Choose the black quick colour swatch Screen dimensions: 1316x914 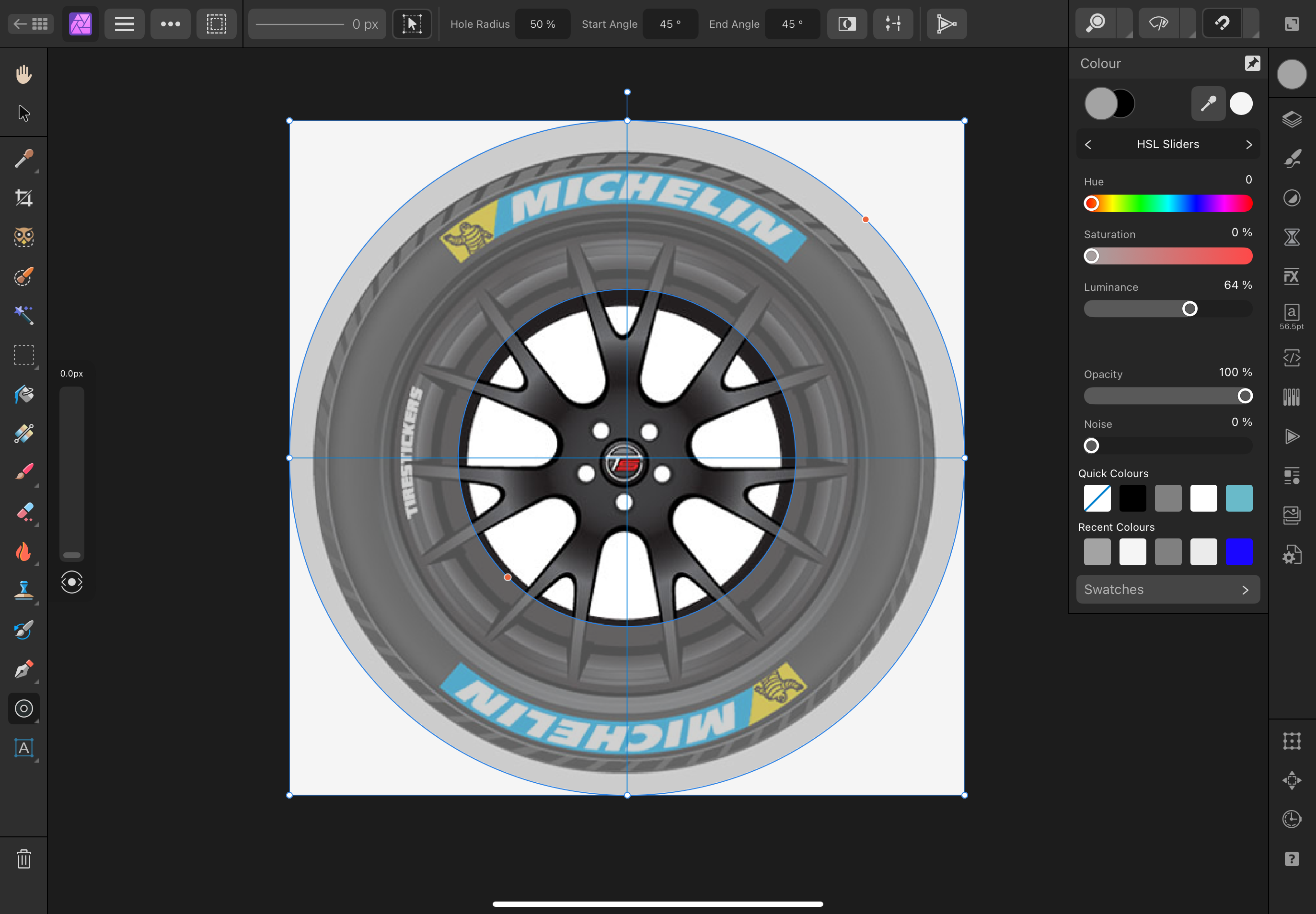[1132, 498]
